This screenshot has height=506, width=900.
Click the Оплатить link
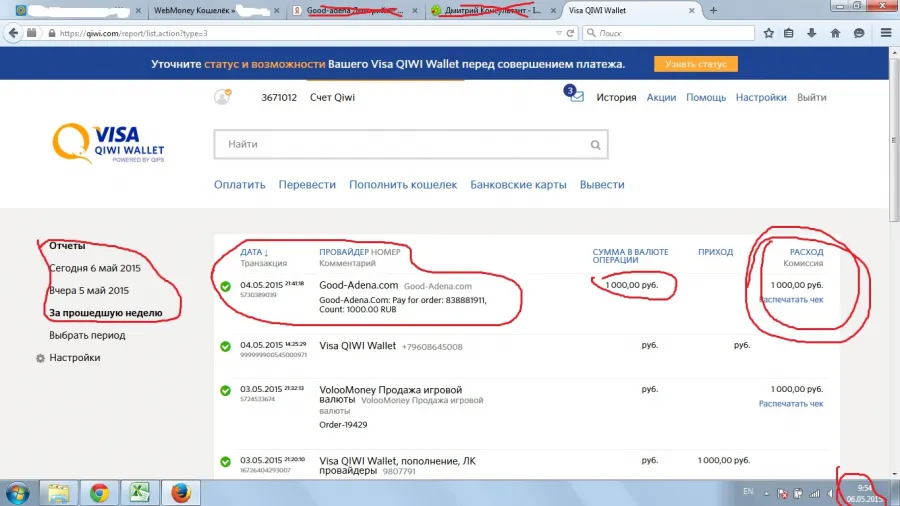click(x=239, y=185)
